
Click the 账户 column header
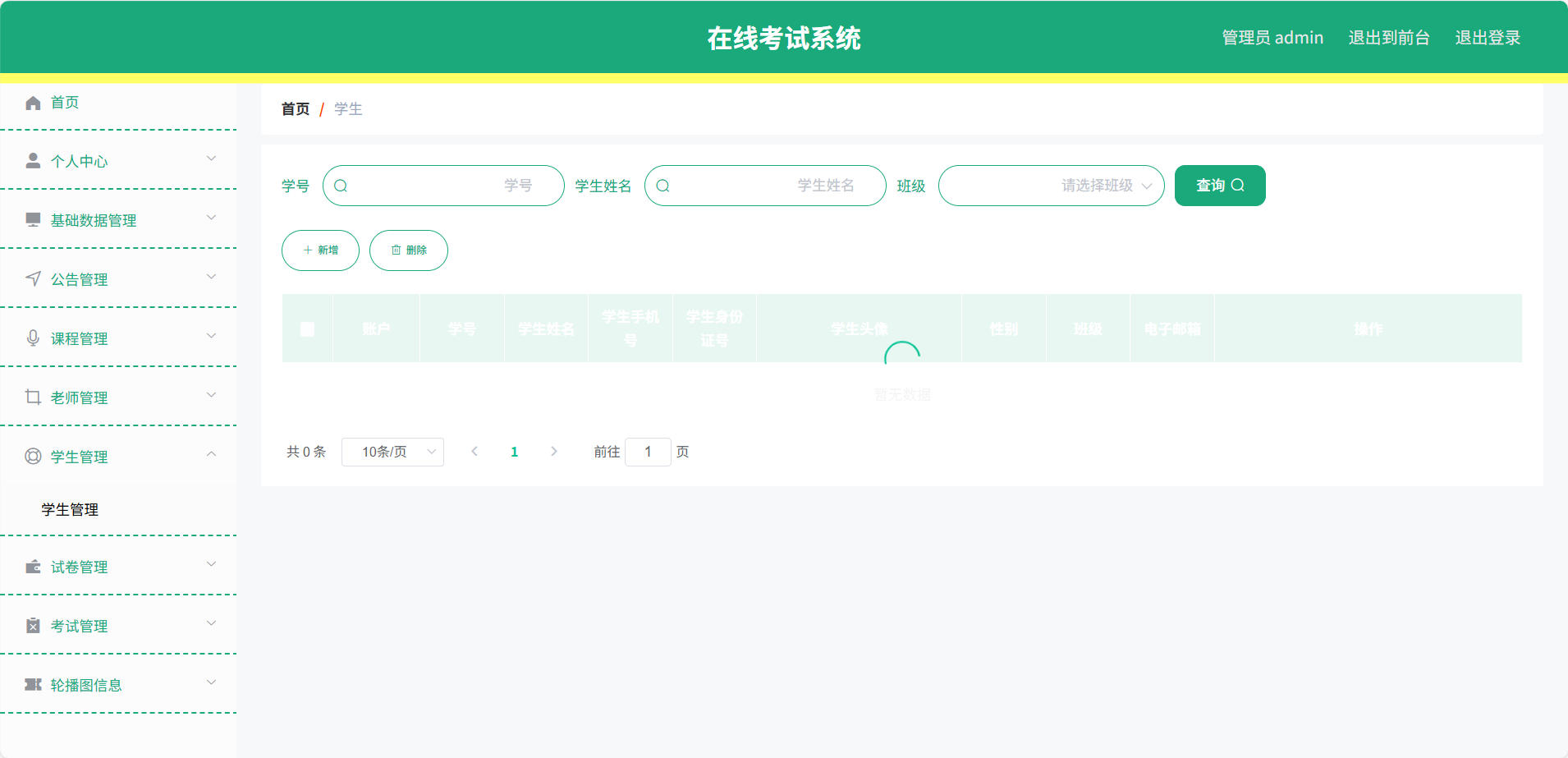coord(376,328)
